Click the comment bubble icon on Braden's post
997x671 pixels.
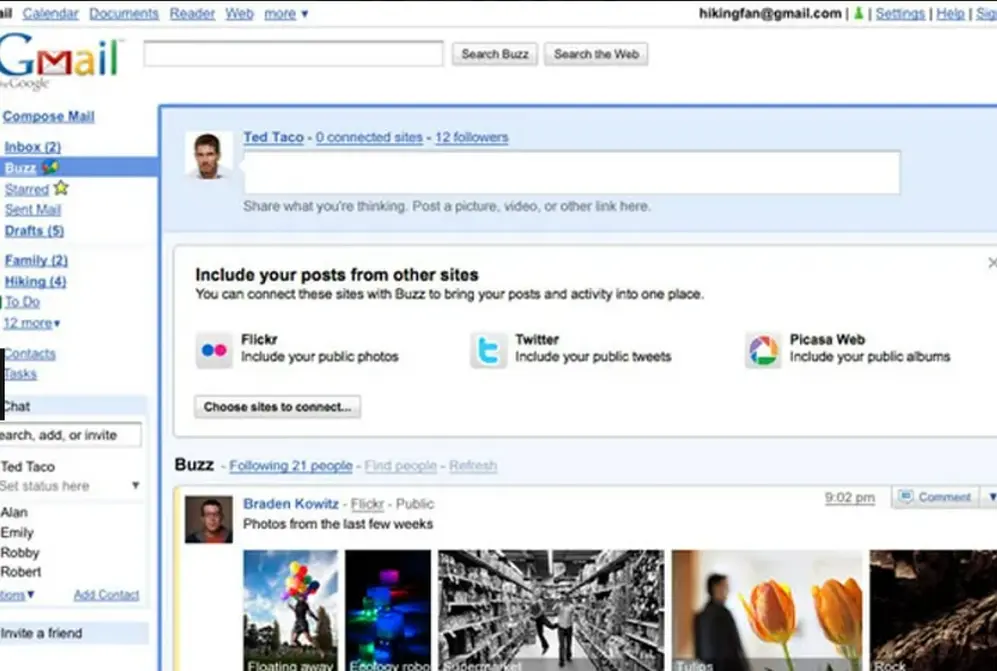click(x=906, y=496)
